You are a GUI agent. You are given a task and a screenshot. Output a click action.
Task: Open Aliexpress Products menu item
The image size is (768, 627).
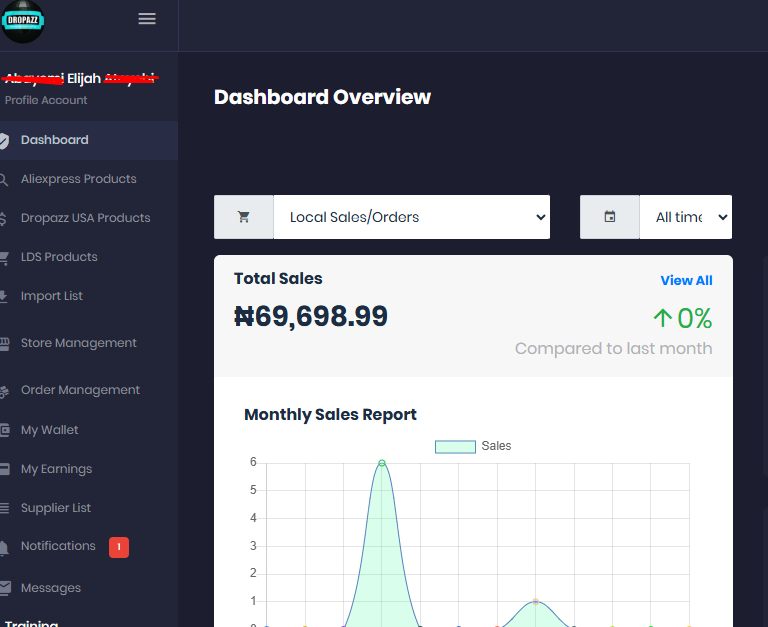click(x=78, y=179)
